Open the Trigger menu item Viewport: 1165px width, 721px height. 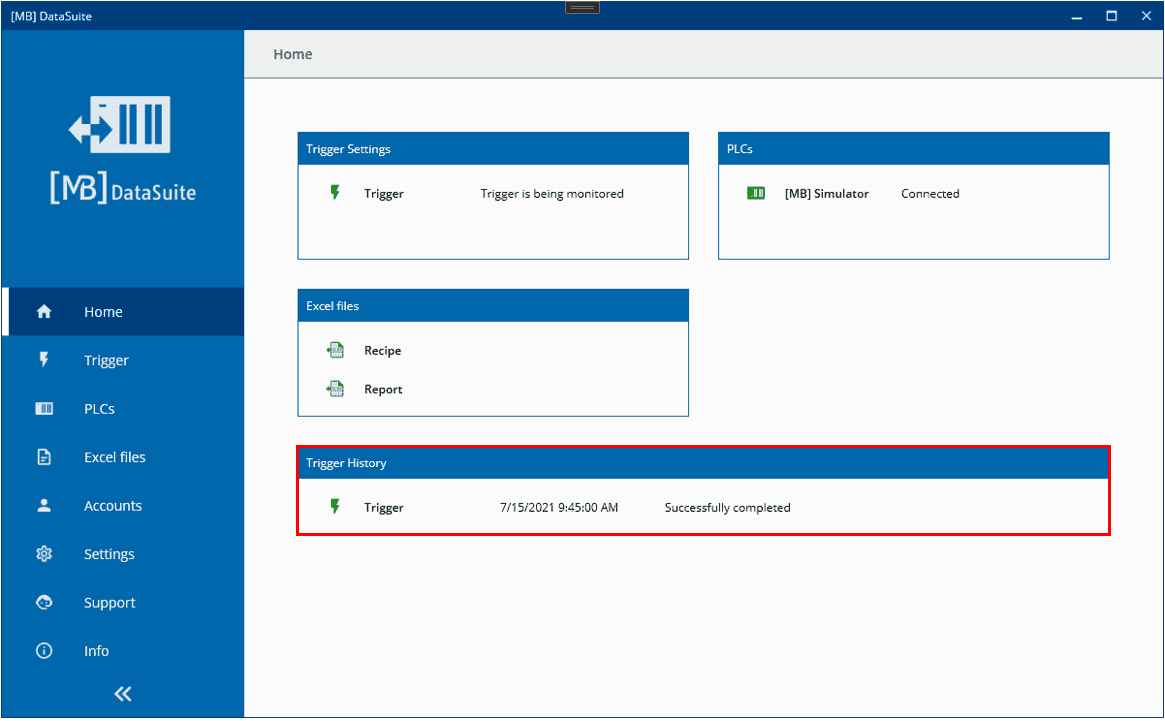[x=123, y=360]
